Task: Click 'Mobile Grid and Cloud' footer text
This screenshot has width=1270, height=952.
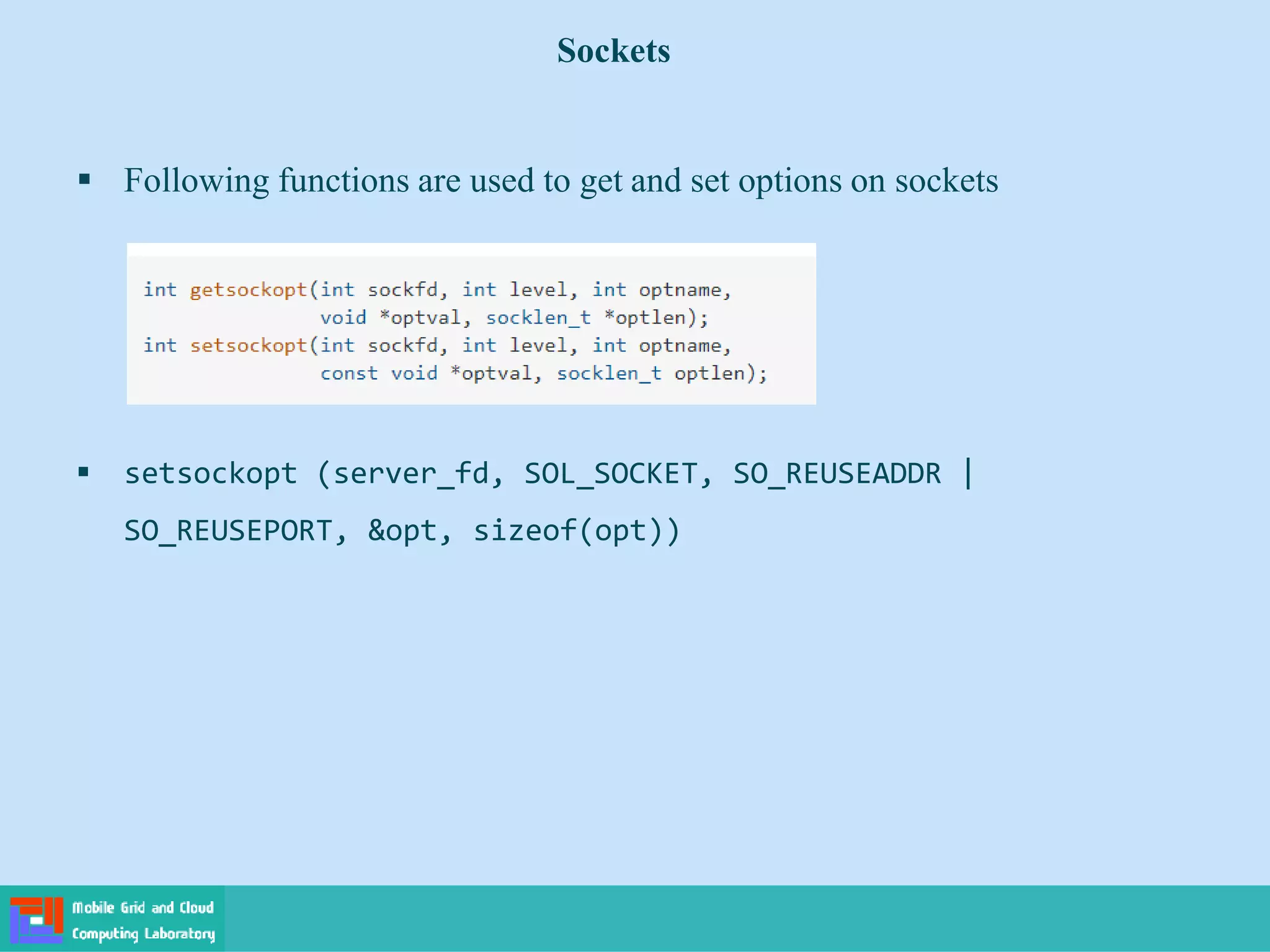Action: (x=143, y=907)
